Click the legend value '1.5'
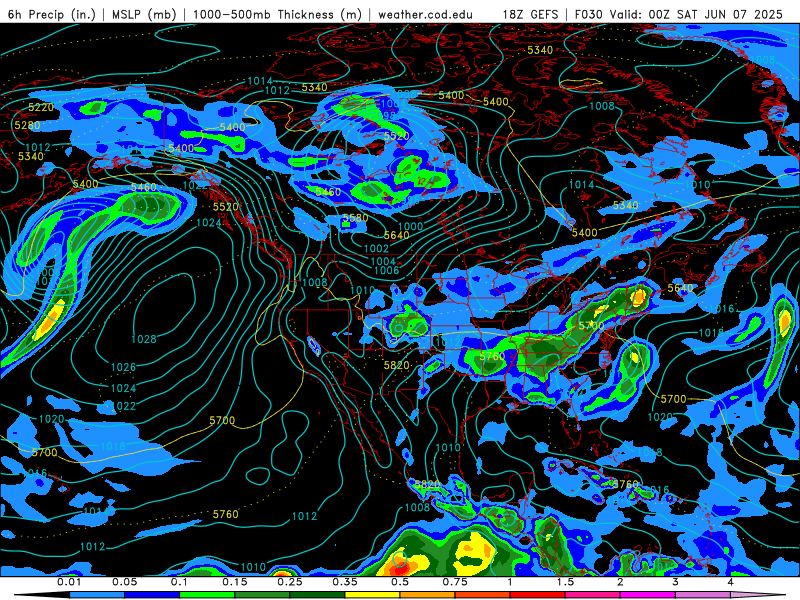This screenshot has width=800, height=600. (565, 582)
